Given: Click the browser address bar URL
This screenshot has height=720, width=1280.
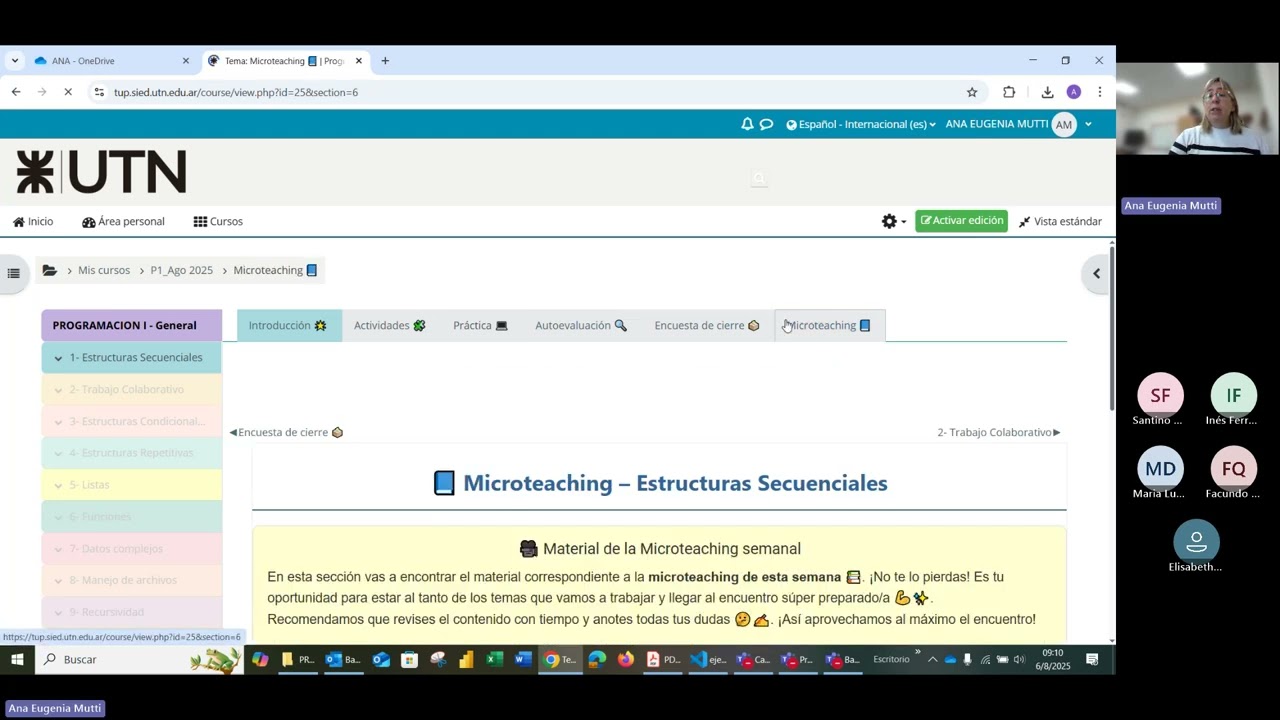Looking at the screenshot, I should pos(236,92).
